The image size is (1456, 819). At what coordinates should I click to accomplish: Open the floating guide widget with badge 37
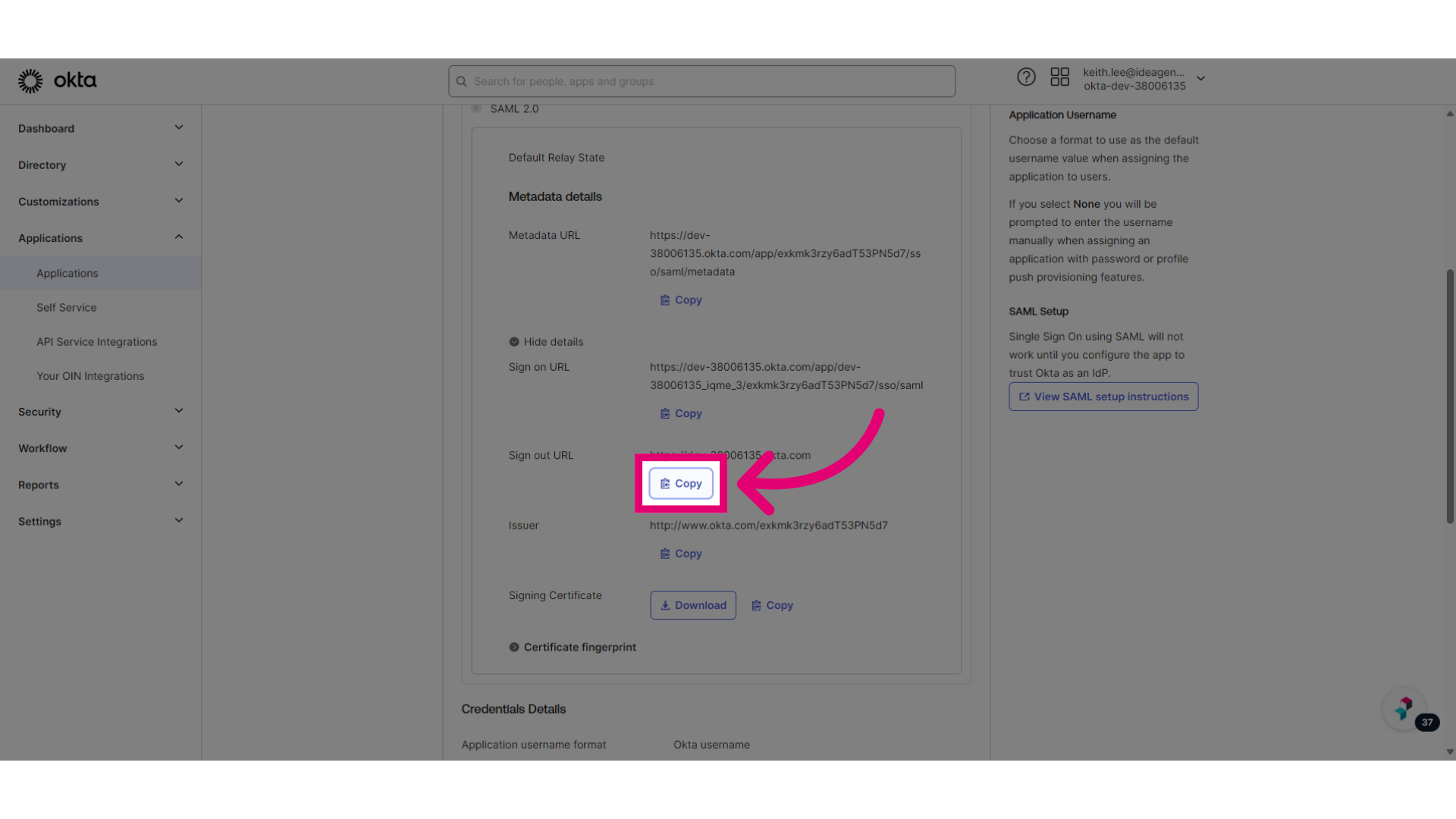point(1404,709)
